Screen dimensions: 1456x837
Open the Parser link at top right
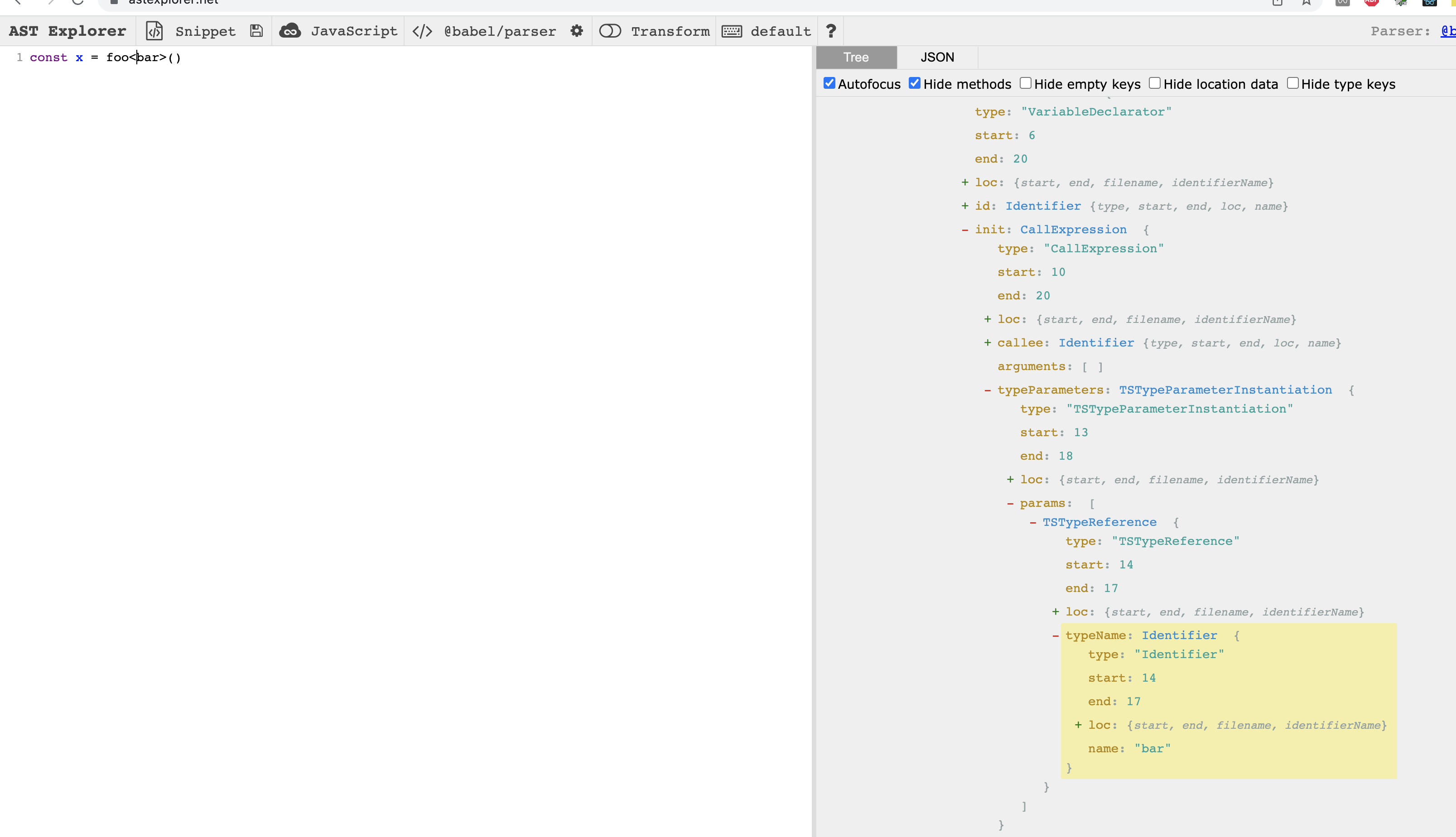point(1447,31)
